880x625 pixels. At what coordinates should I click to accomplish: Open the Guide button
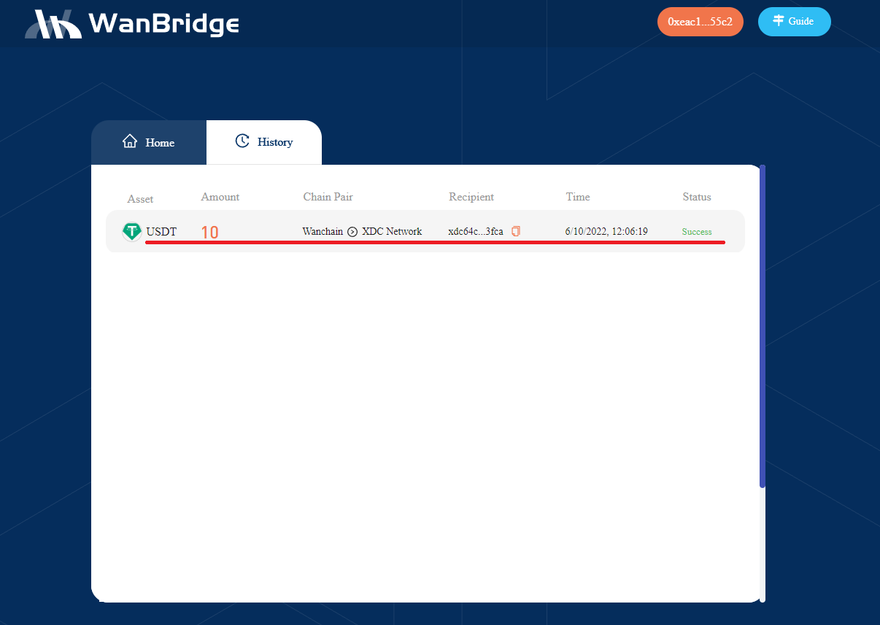coord(794,22)
